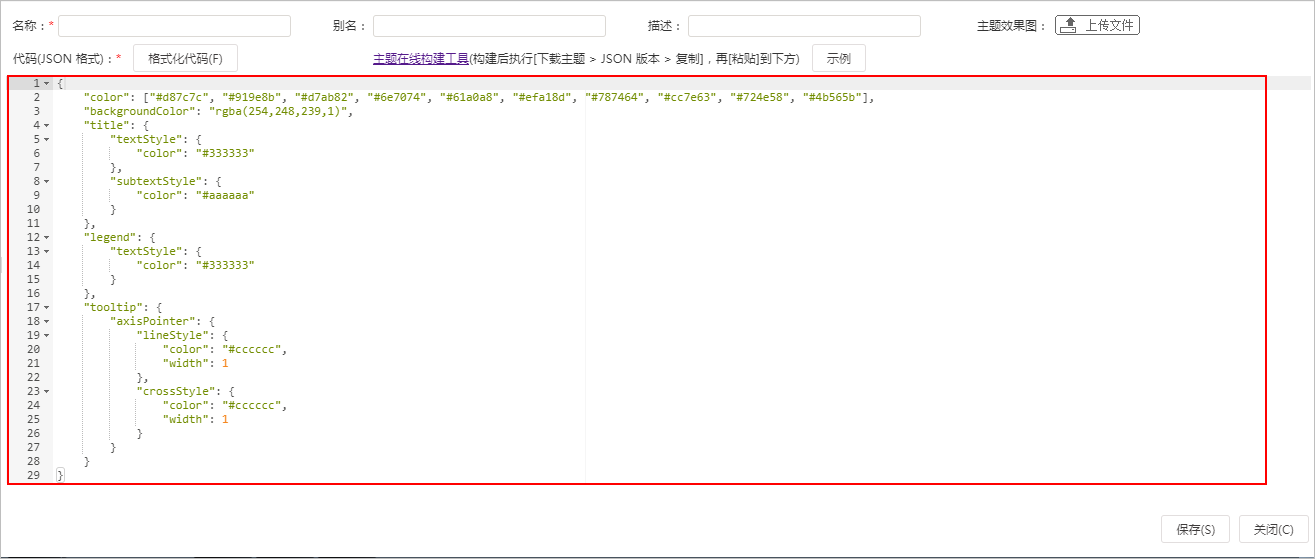Click the "#333333" value on line 6
Viewport: 1315px width, 559px height.
[226, 153]
